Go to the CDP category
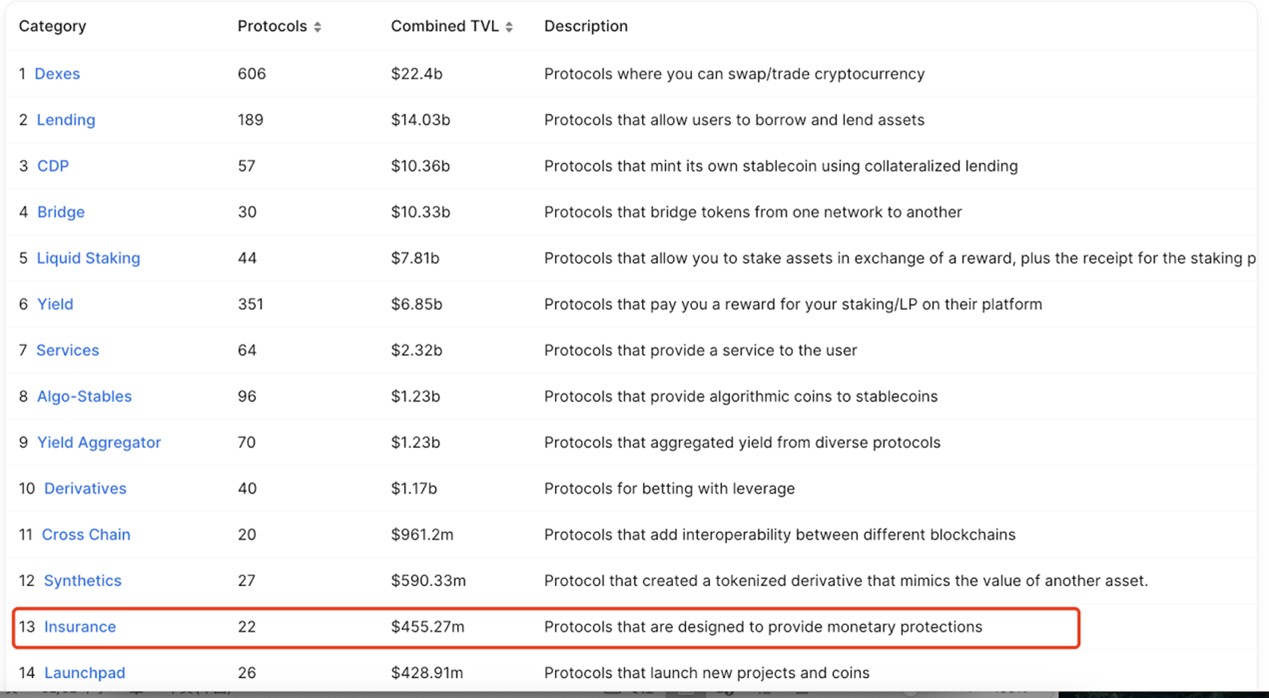The image size is (1269, 698). pos(53,166)
